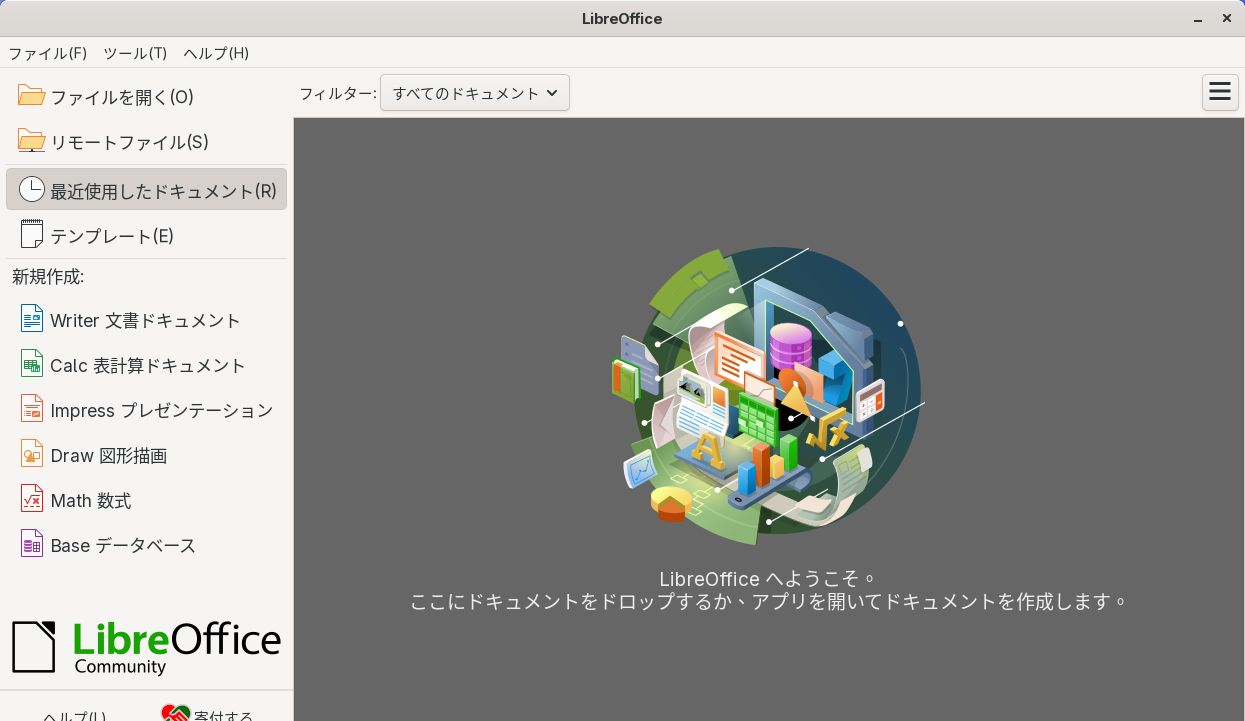Click the Remote Files folder icon

coord(32,141)
